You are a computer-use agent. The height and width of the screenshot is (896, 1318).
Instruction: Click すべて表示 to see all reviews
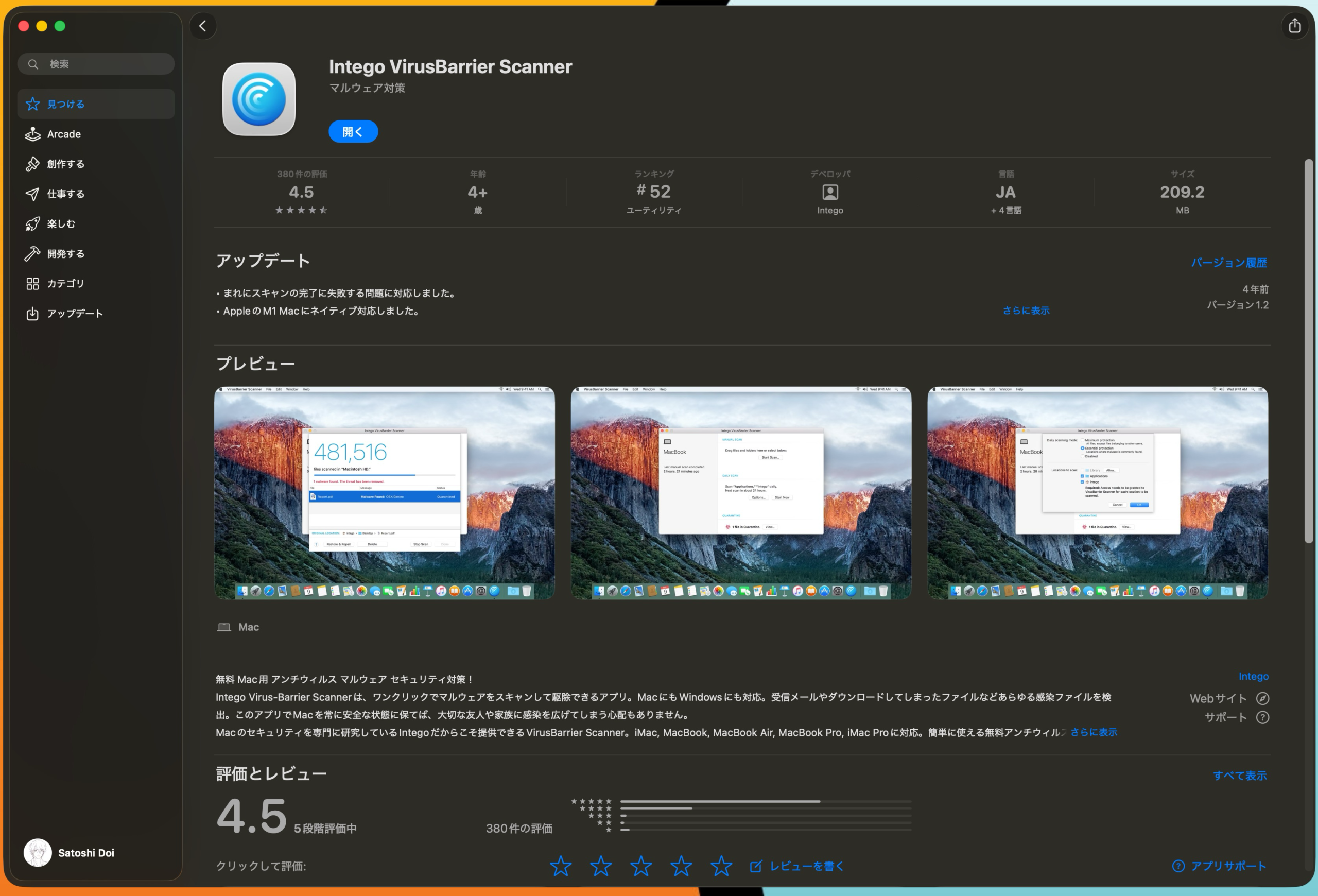tap(1239, 775)
